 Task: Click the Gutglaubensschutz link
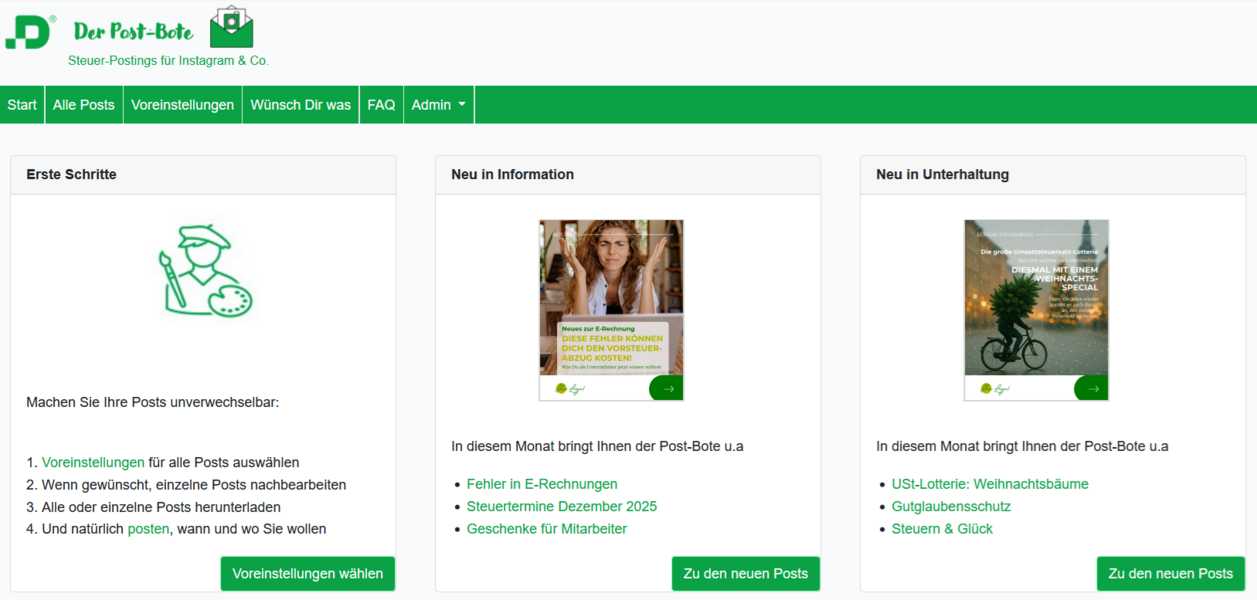[951, 506]
